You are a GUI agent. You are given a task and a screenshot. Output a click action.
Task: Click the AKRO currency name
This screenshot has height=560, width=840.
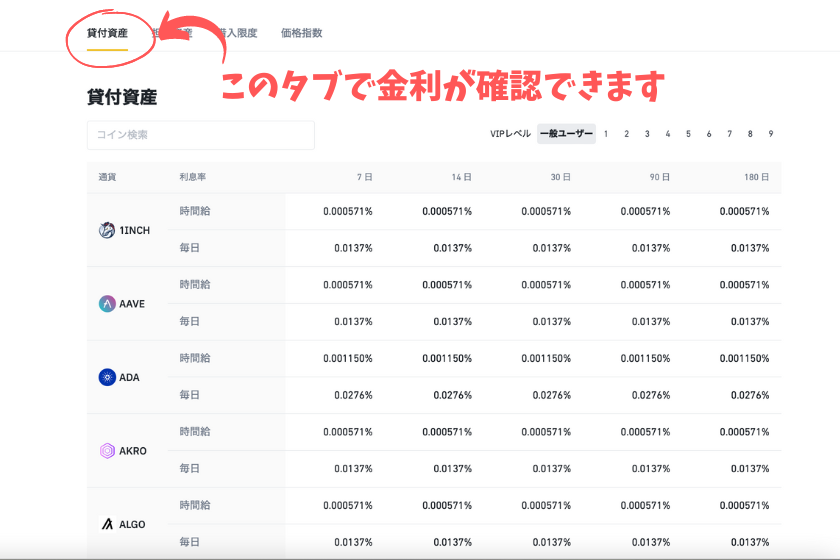(133, 451)
